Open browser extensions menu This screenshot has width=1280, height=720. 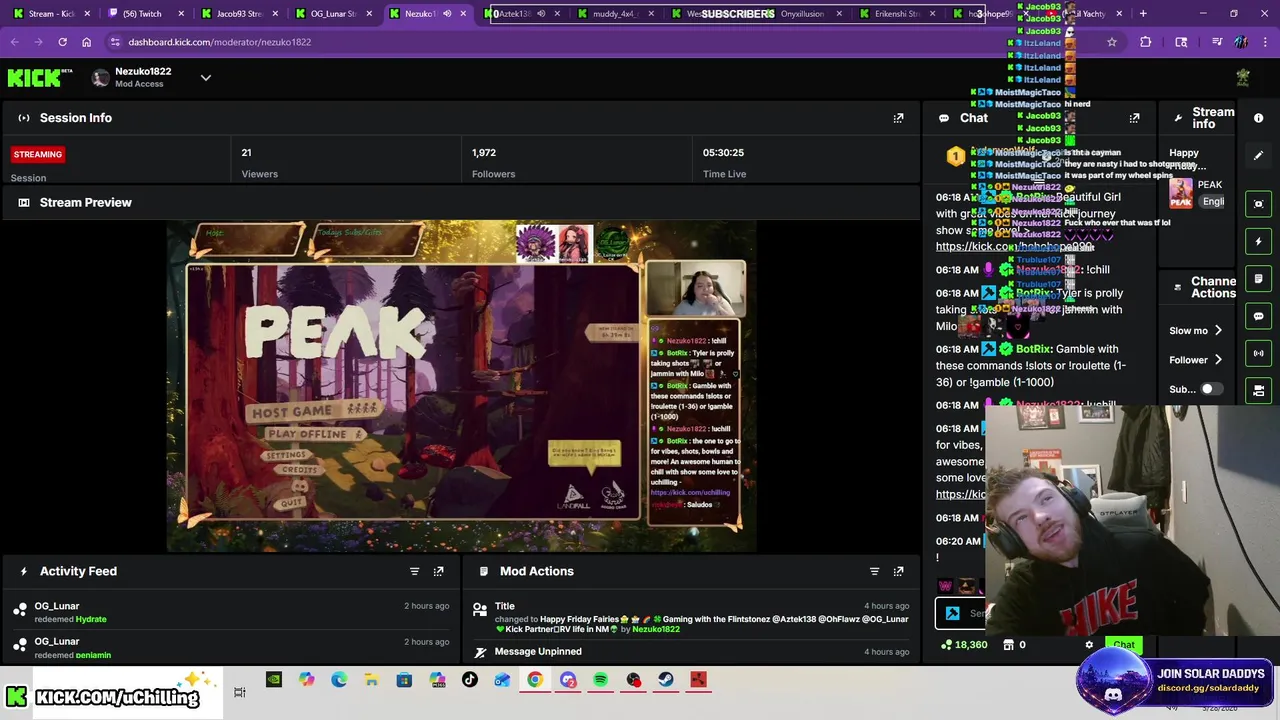pyautogui.click(x=1145, y=42)
